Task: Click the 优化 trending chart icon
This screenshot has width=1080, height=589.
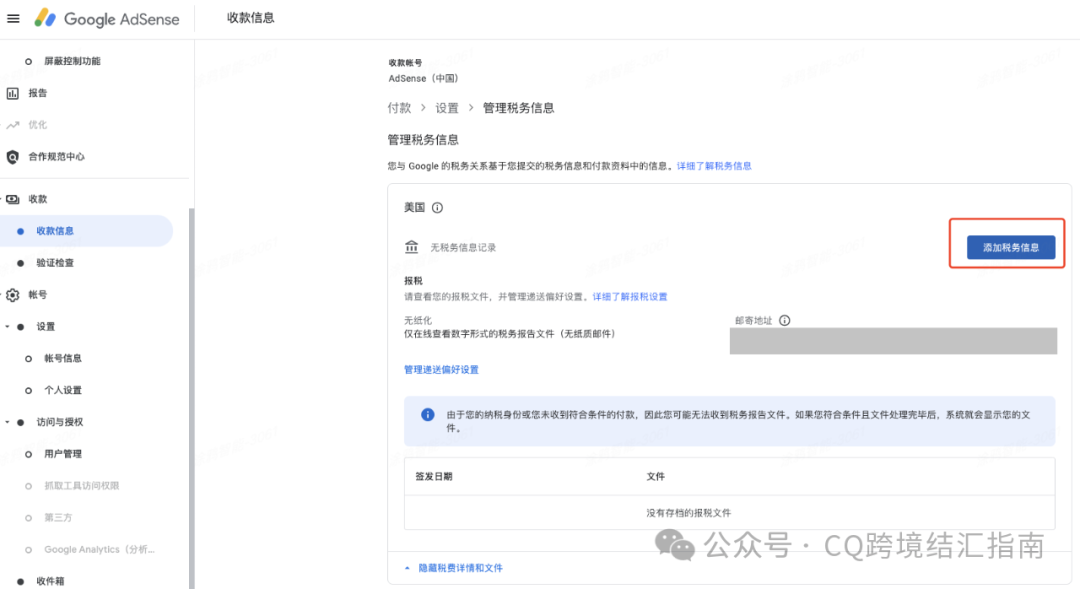Action: (14, 124)
